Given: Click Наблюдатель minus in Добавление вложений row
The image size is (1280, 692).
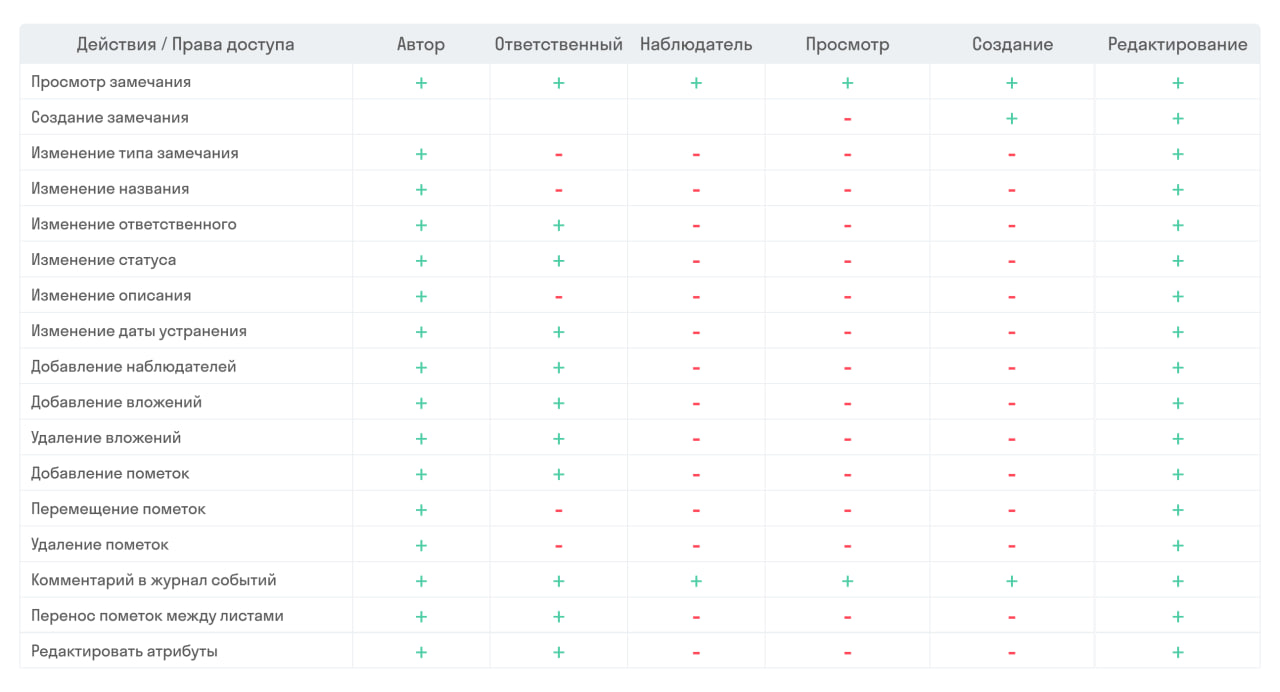Looking at the screenshot, I should [x=696, y=404].
